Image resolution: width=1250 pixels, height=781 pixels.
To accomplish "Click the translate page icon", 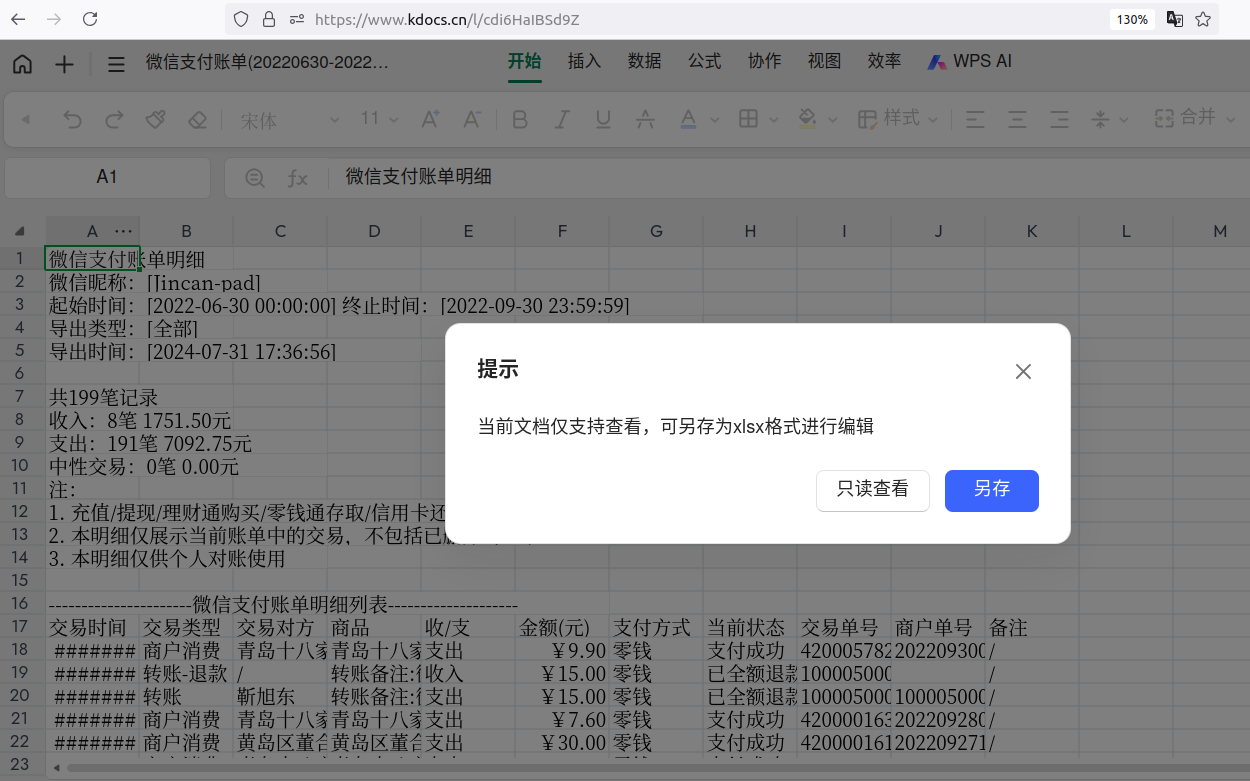I will coord(1175,19).
